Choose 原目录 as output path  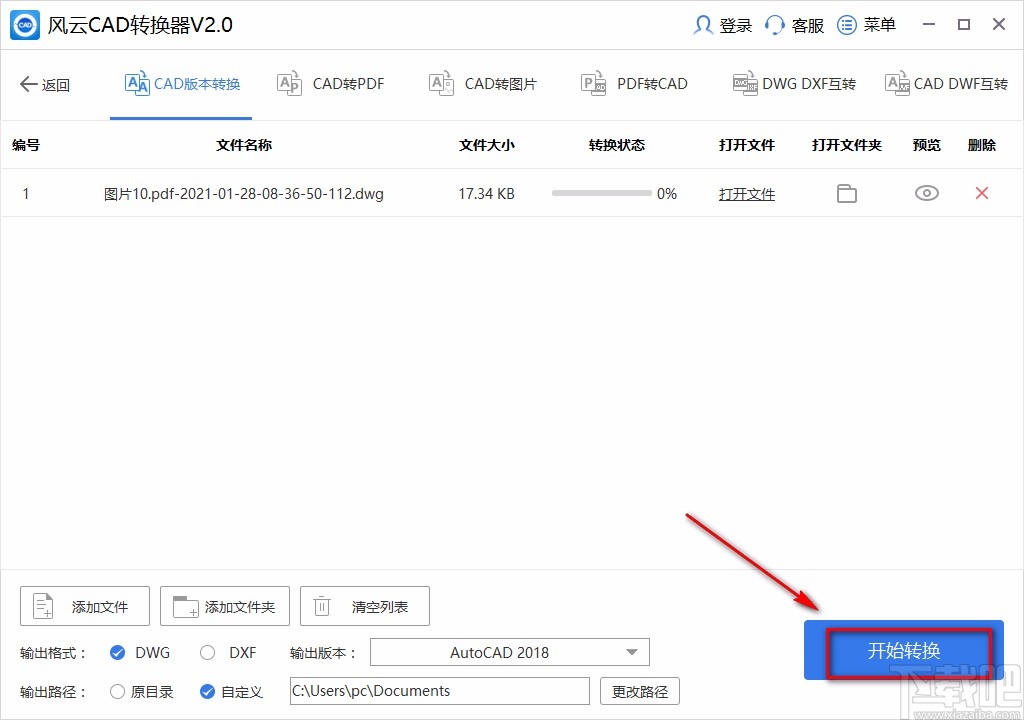[x=115, y=691]
